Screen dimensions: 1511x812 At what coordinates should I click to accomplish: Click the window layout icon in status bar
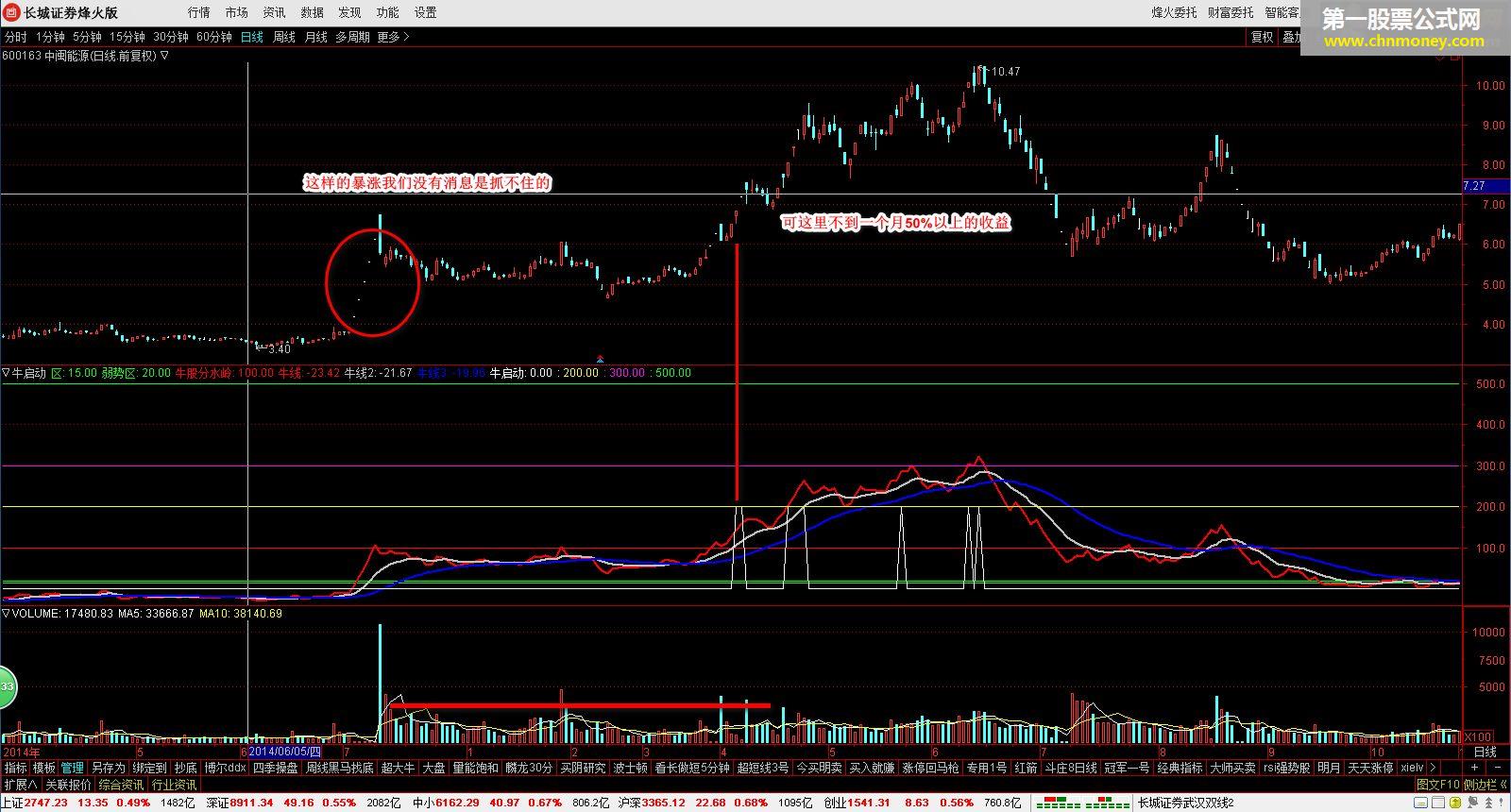pyautogui.click(x=1439, y=803)
